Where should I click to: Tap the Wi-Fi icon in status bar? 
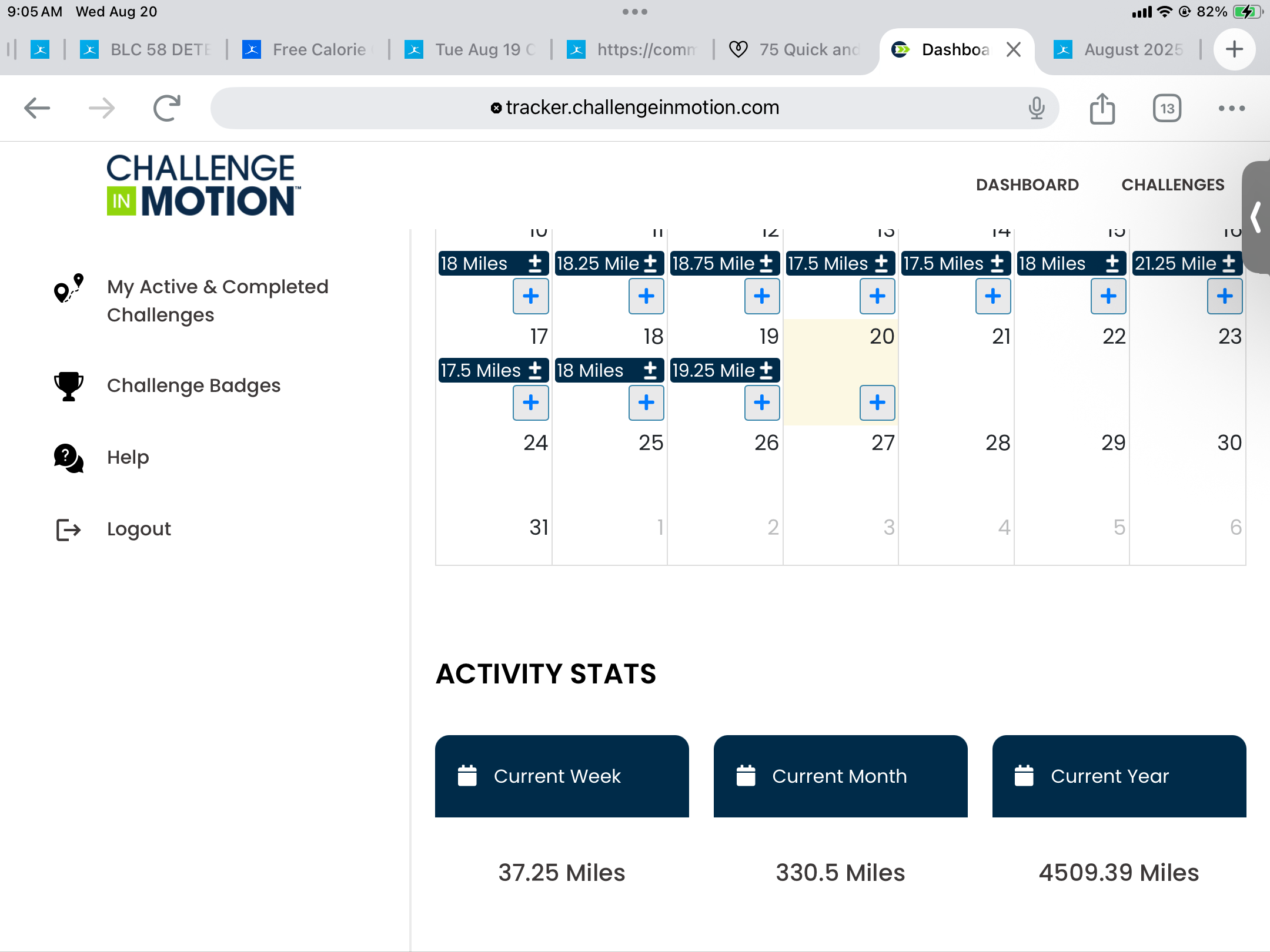pyautogui.click(x=1164, y=12)
